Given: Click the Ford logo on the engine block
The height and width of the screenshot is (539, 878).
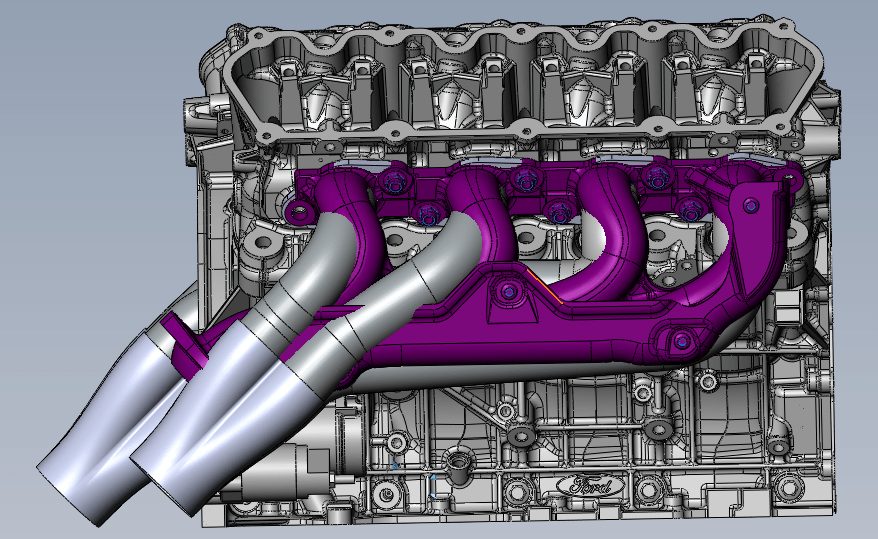Looking at the screenshot, I should tap(590, 485).
